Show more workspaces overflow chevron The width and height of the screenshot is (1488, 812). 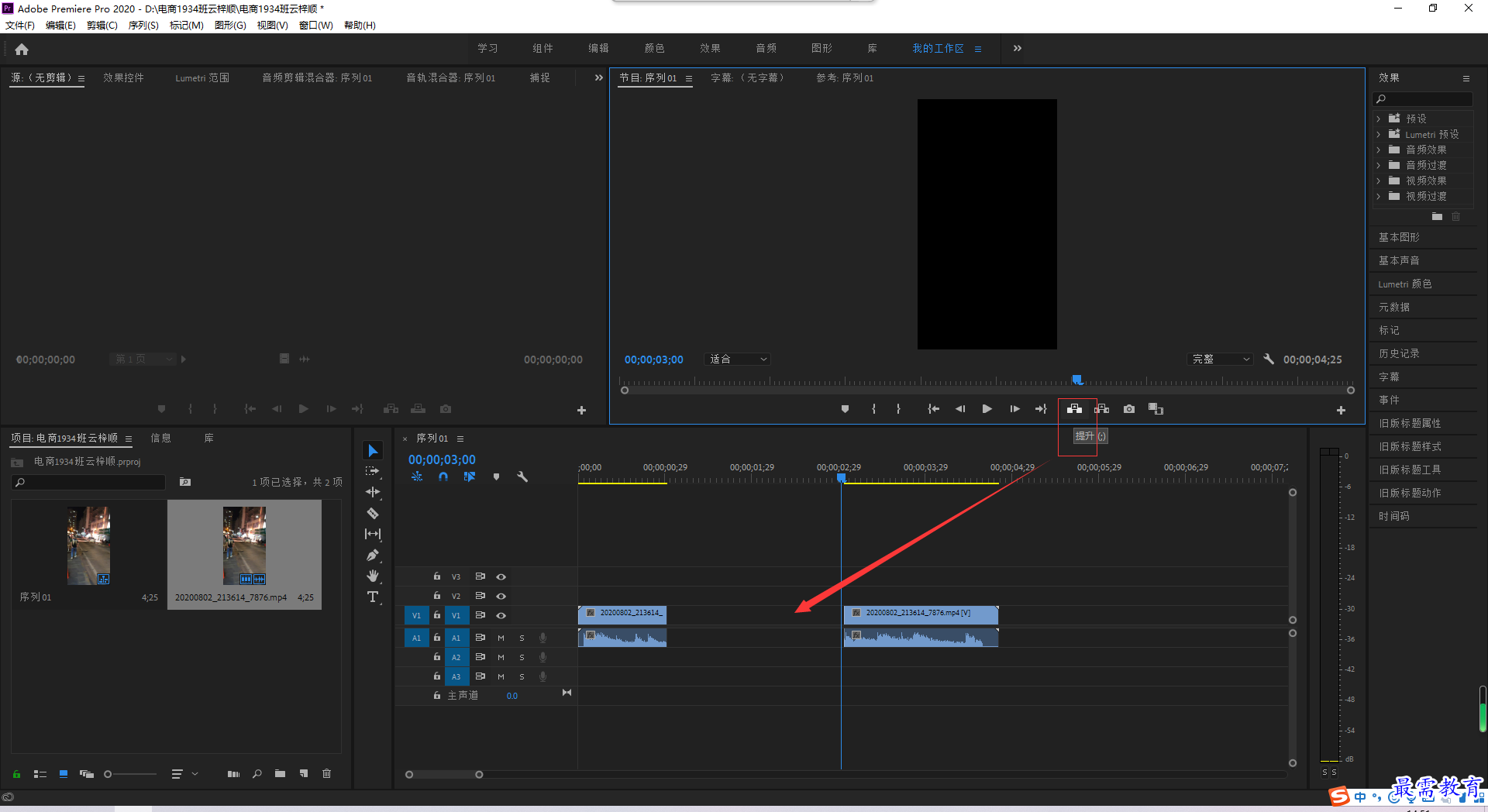[1017, 48]
